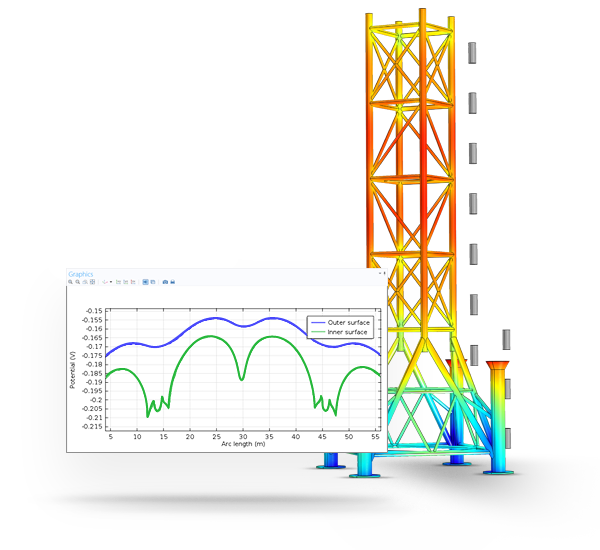The height and width of the screenshot is (550, 600).
Task: Select the Zoom Box tool icon
Action: tap(85, 282)
